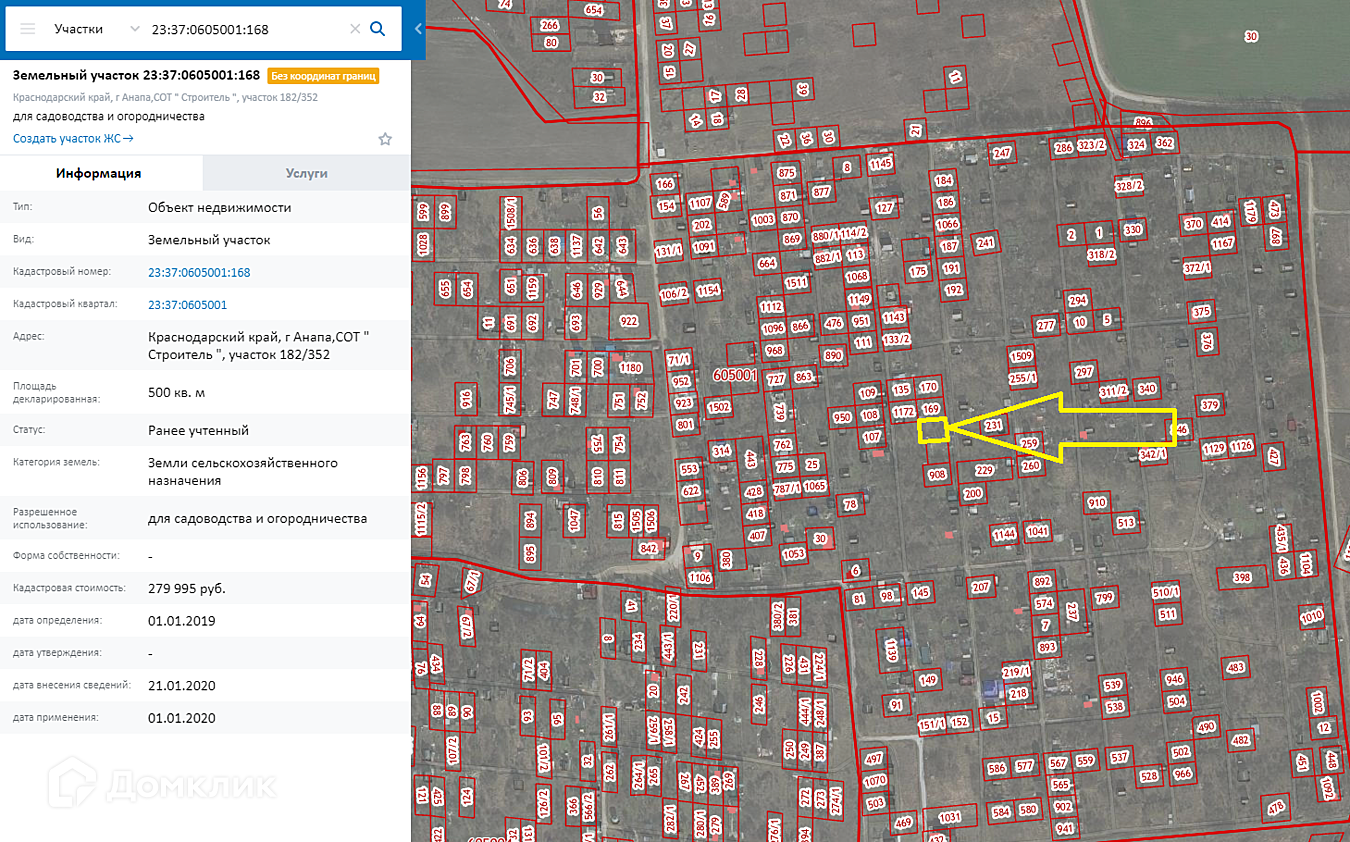Clear the cadastral number search field

click(355, 29)
